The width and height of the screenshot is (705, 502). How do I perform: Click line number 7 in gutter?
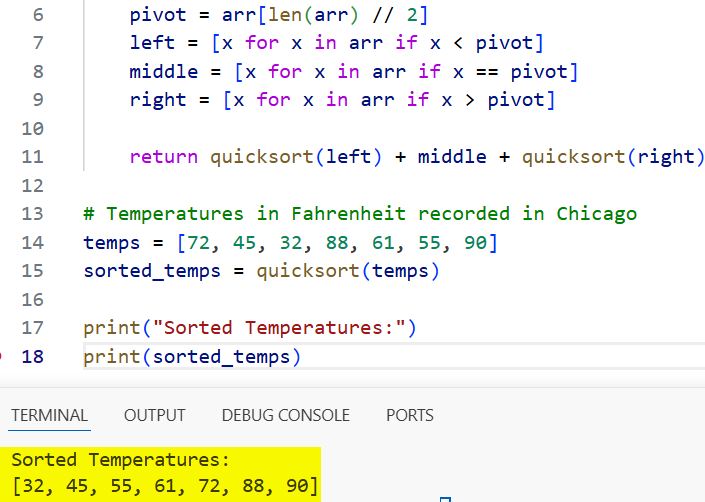[38, 43]
